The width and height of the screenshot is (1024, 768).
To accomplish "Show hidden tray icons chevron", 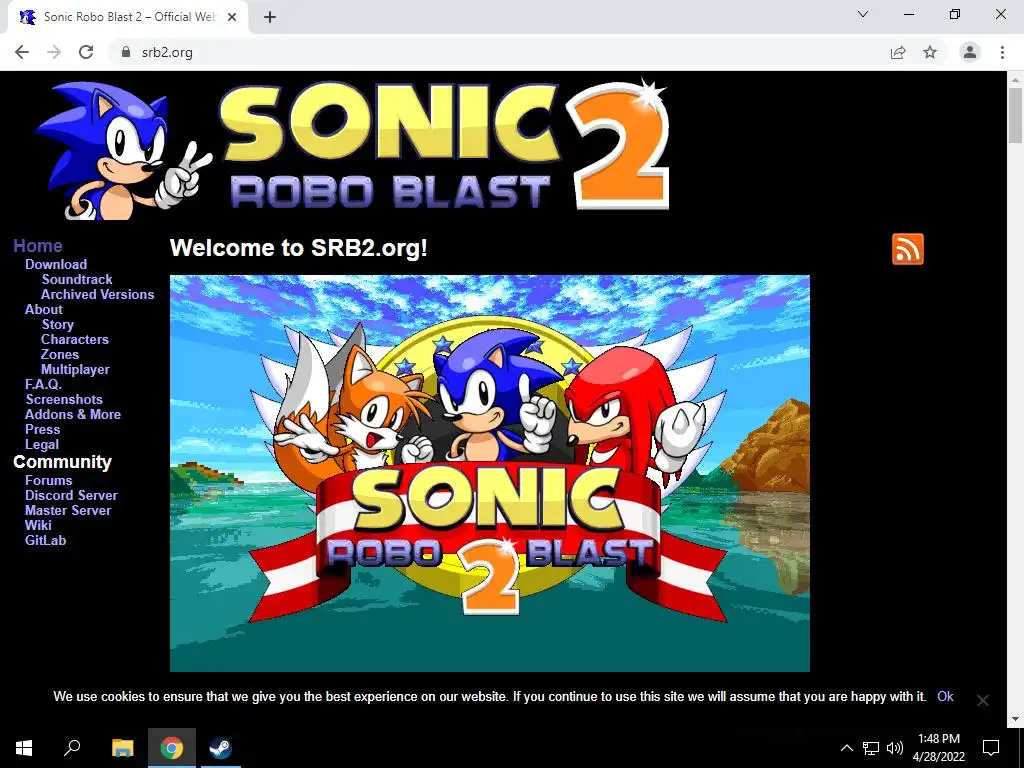I will click(846, 748).
